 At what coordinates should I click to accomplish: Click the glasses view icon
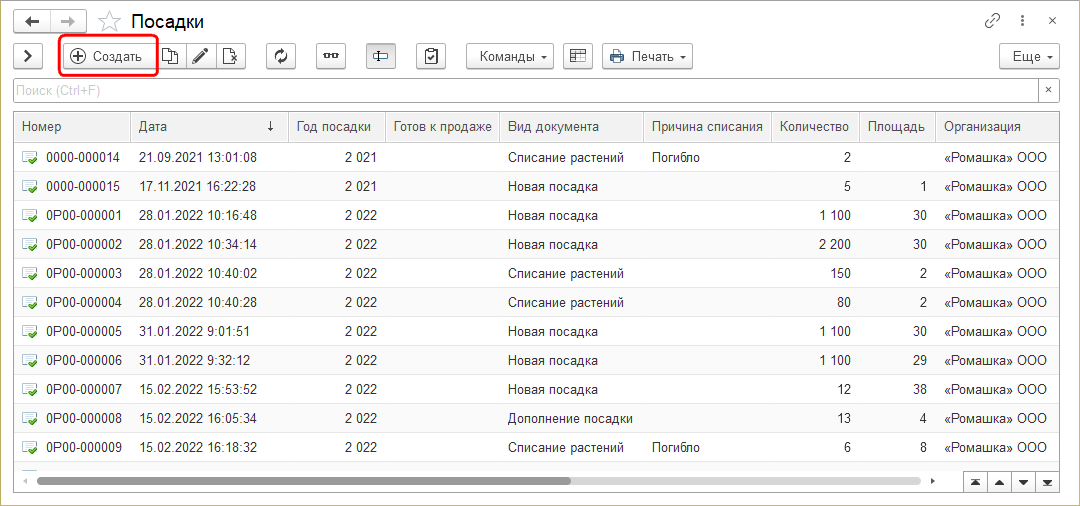point(331,56)
